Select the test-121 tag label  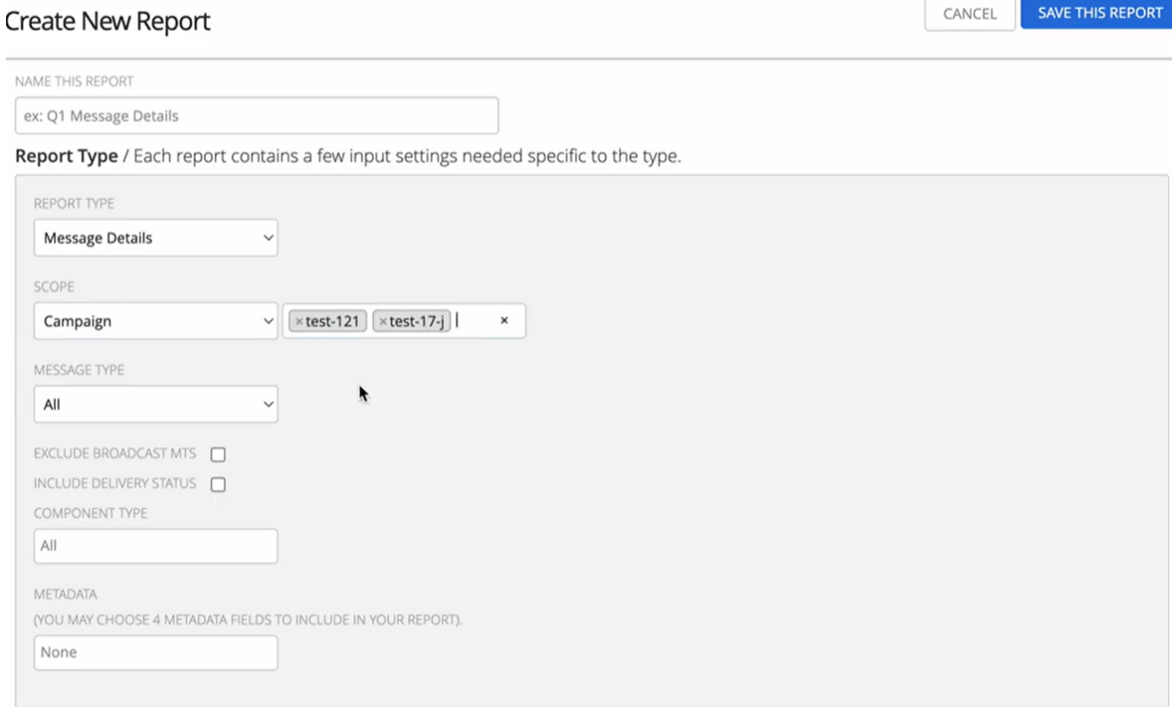tap(333, 321)
